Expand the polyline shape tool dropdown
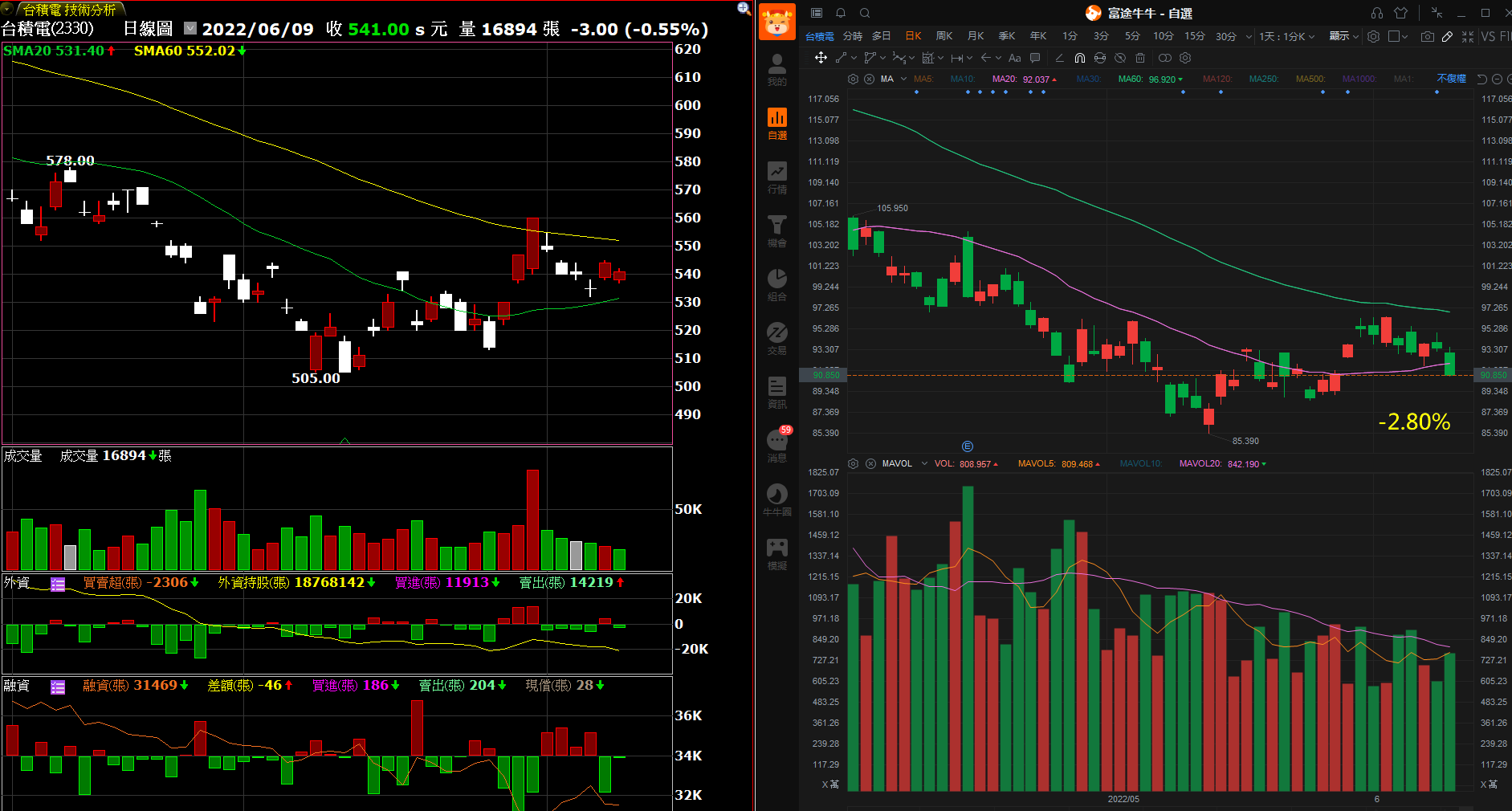1512x811 pixels. tap(882, 58)
